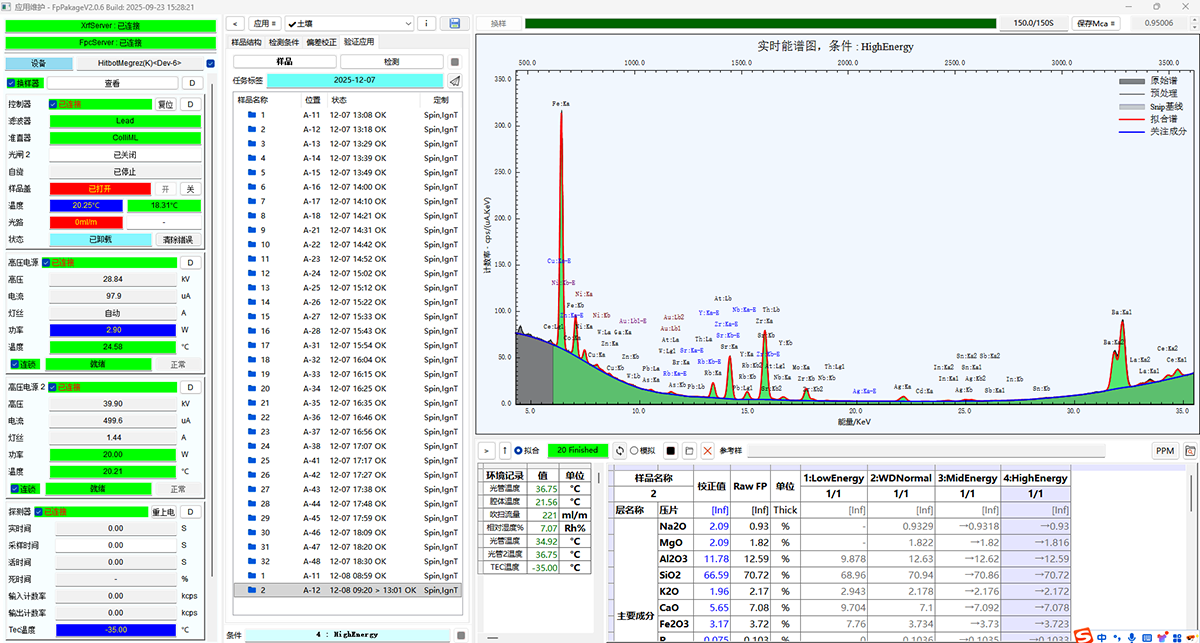This screenshot has height=643, width=1200.
Task: Click the blue floppy-disk save icon
Action: 455,23
